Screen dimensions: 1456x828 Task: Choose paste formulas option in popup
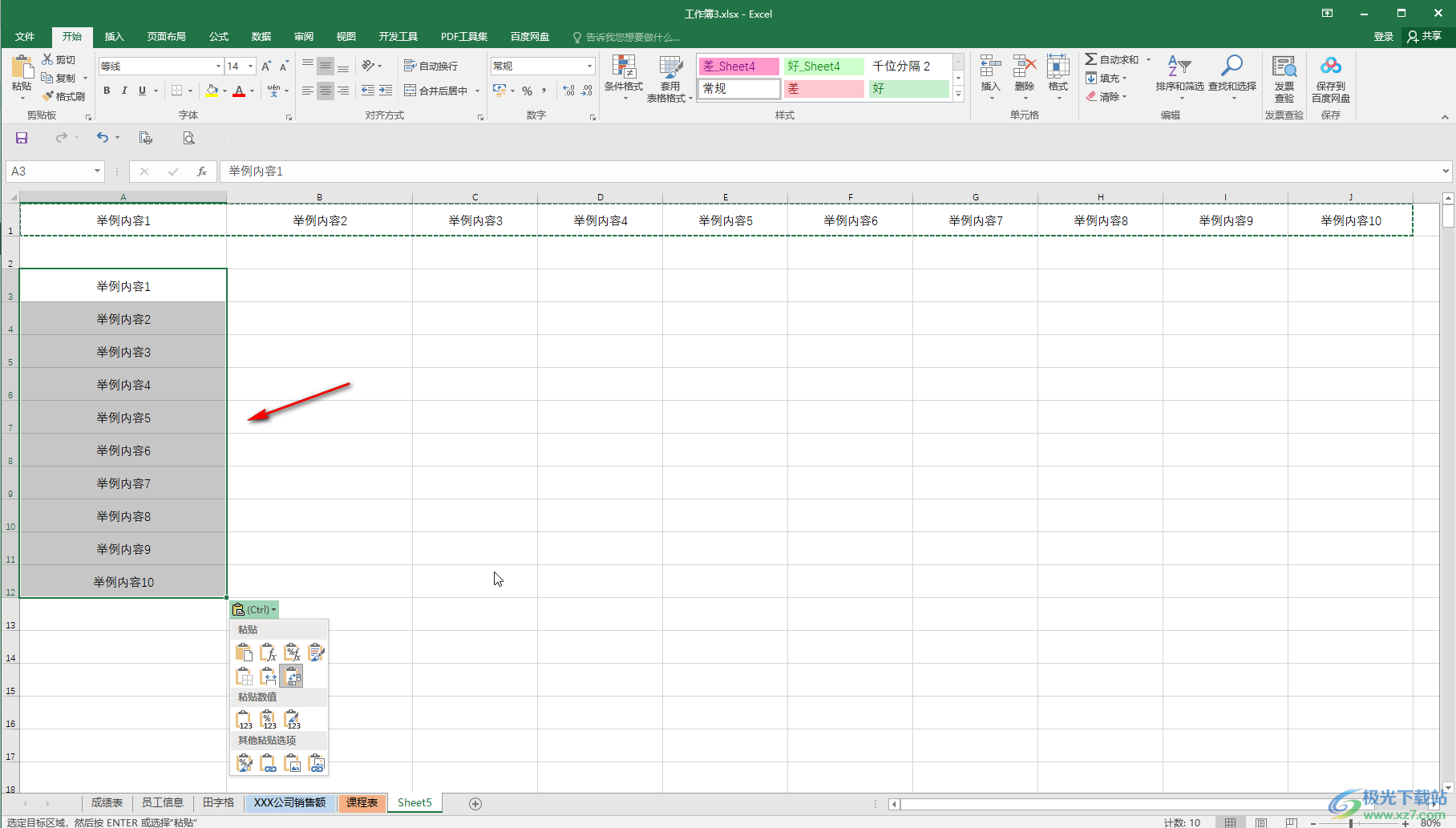point(269,652)
